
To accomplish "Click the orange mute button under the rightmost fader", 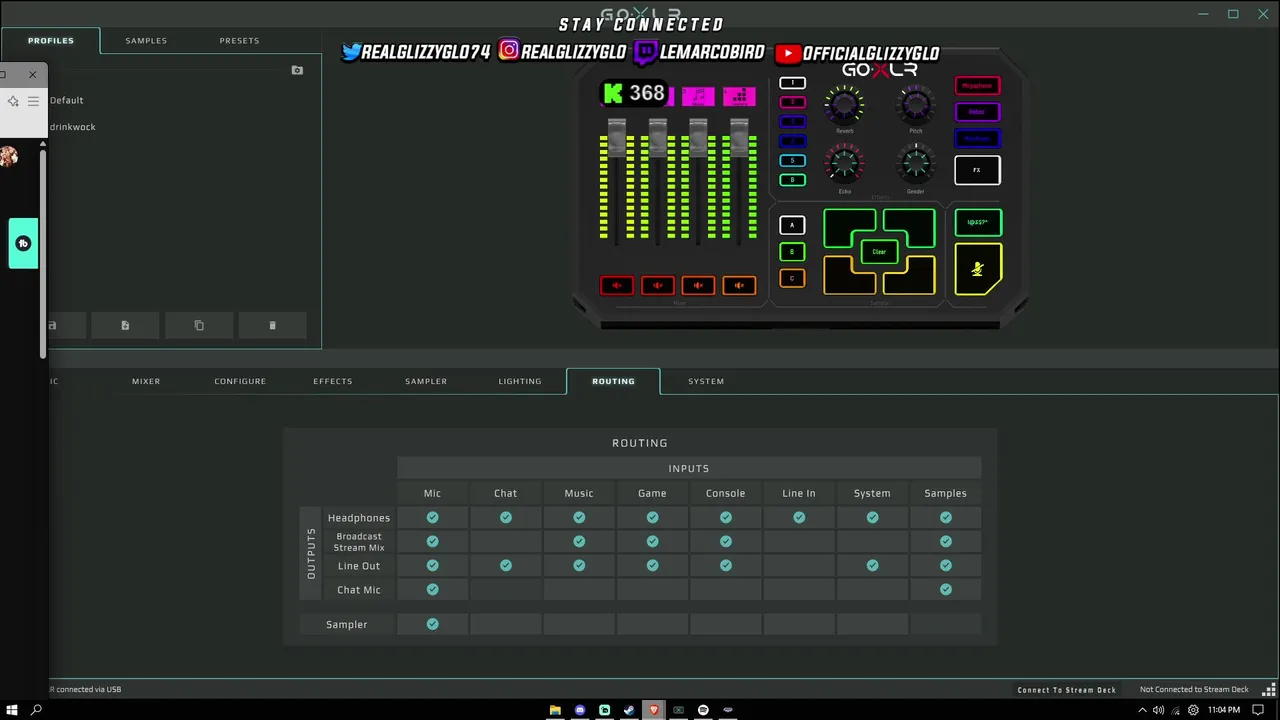I will pos(739,286).
